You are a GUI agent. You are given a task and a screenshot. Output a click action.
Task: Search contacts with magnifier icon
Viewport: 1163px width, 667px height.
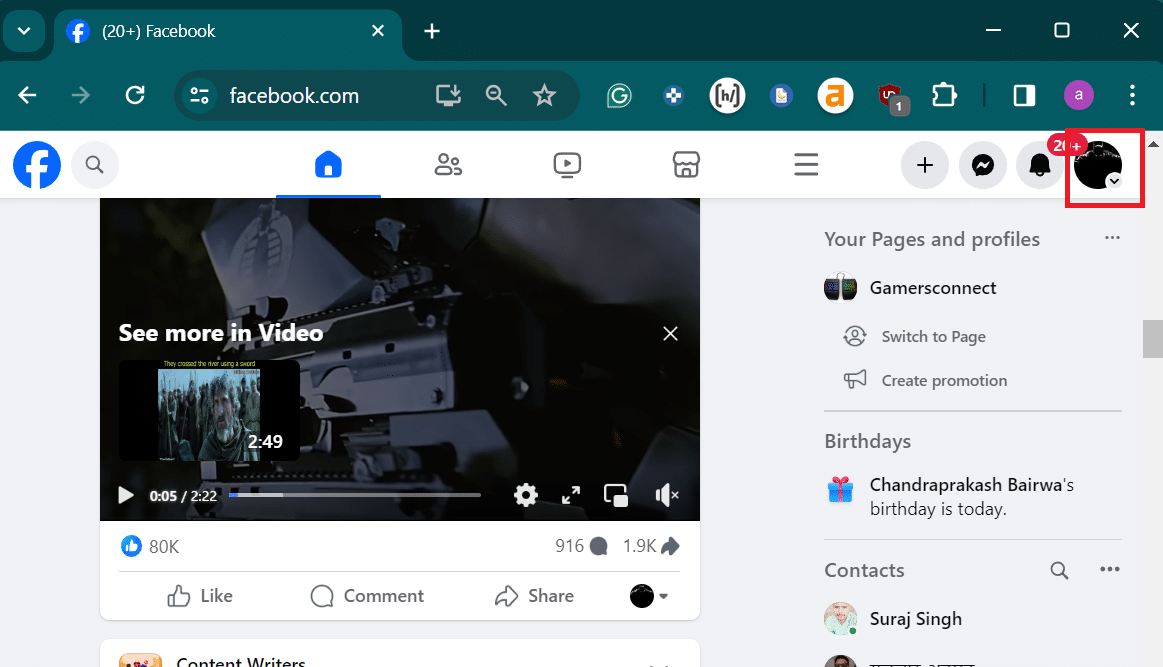pos(1059,570)
